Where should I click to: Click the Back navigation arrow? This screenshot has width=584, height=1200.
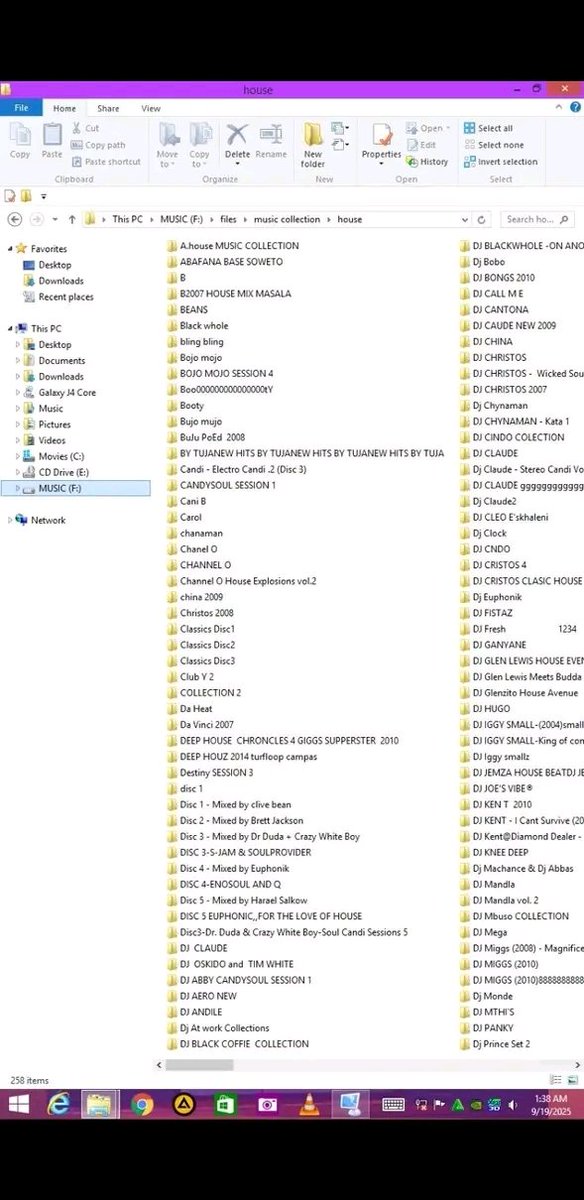(14, 219)
